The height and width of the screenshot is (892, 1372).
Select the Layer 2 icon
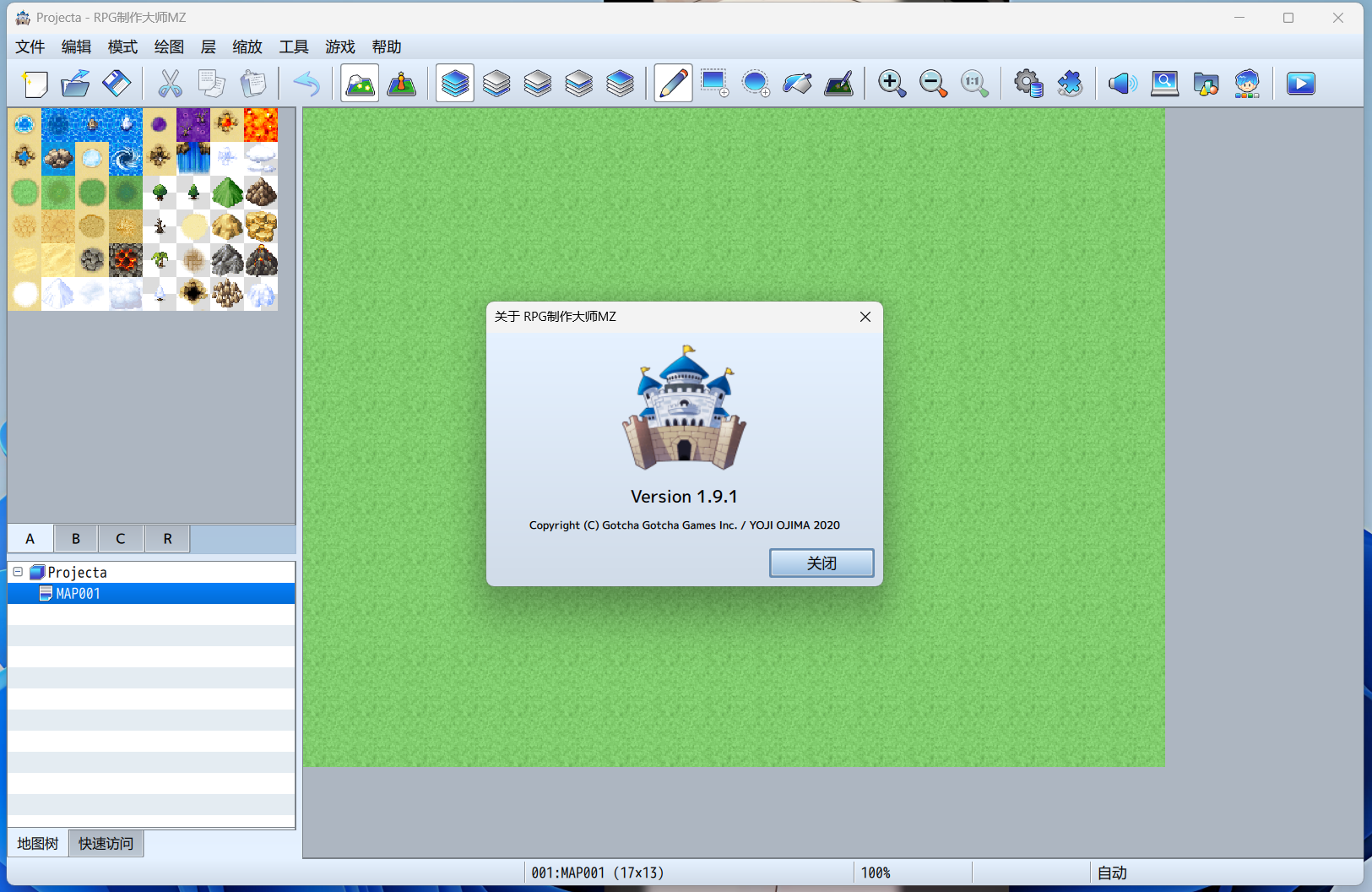click(538, 84)
